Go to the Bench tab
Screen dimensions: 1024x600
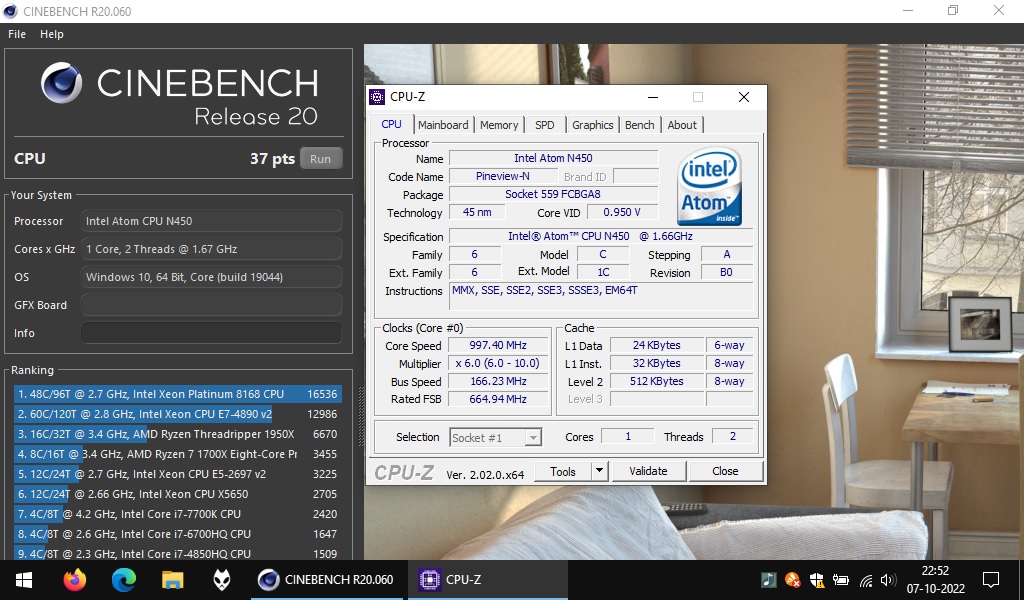(x=639, y=125)
